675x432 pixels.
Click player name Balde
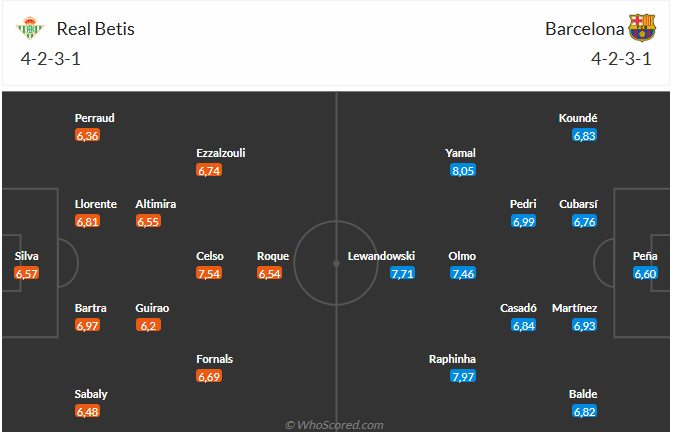[584, 394]
